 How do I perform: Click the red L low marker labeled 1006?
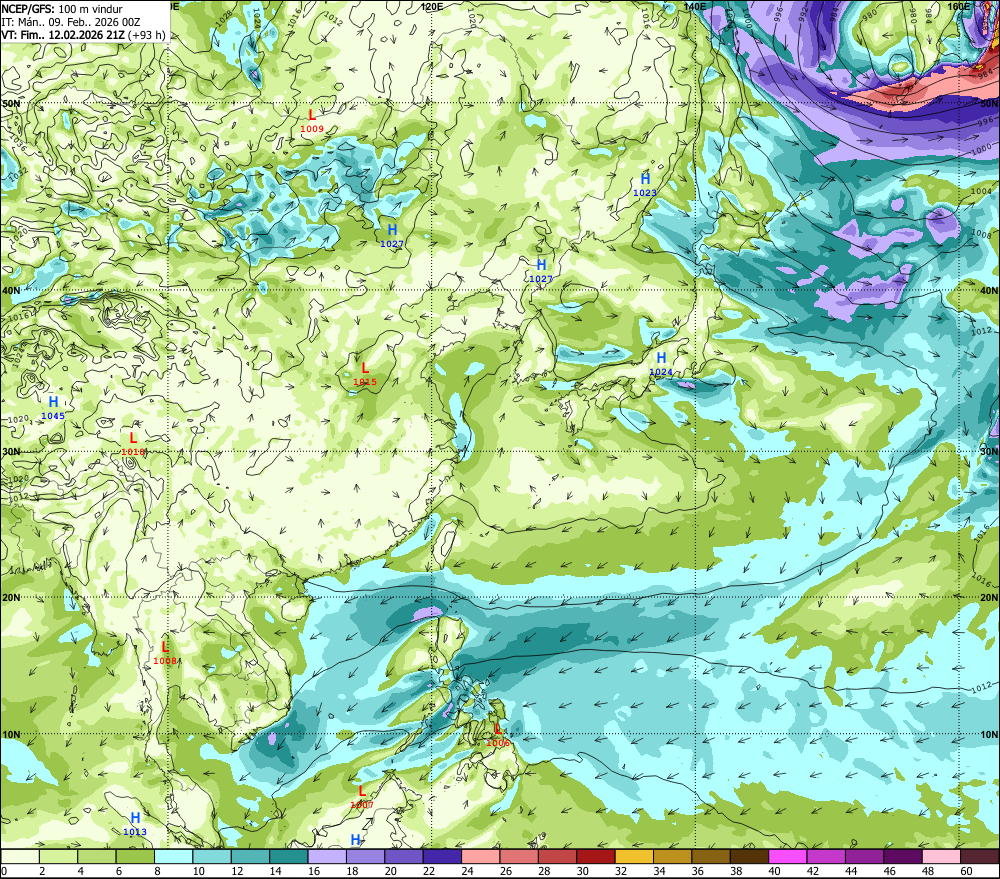[x=498, y=729]
